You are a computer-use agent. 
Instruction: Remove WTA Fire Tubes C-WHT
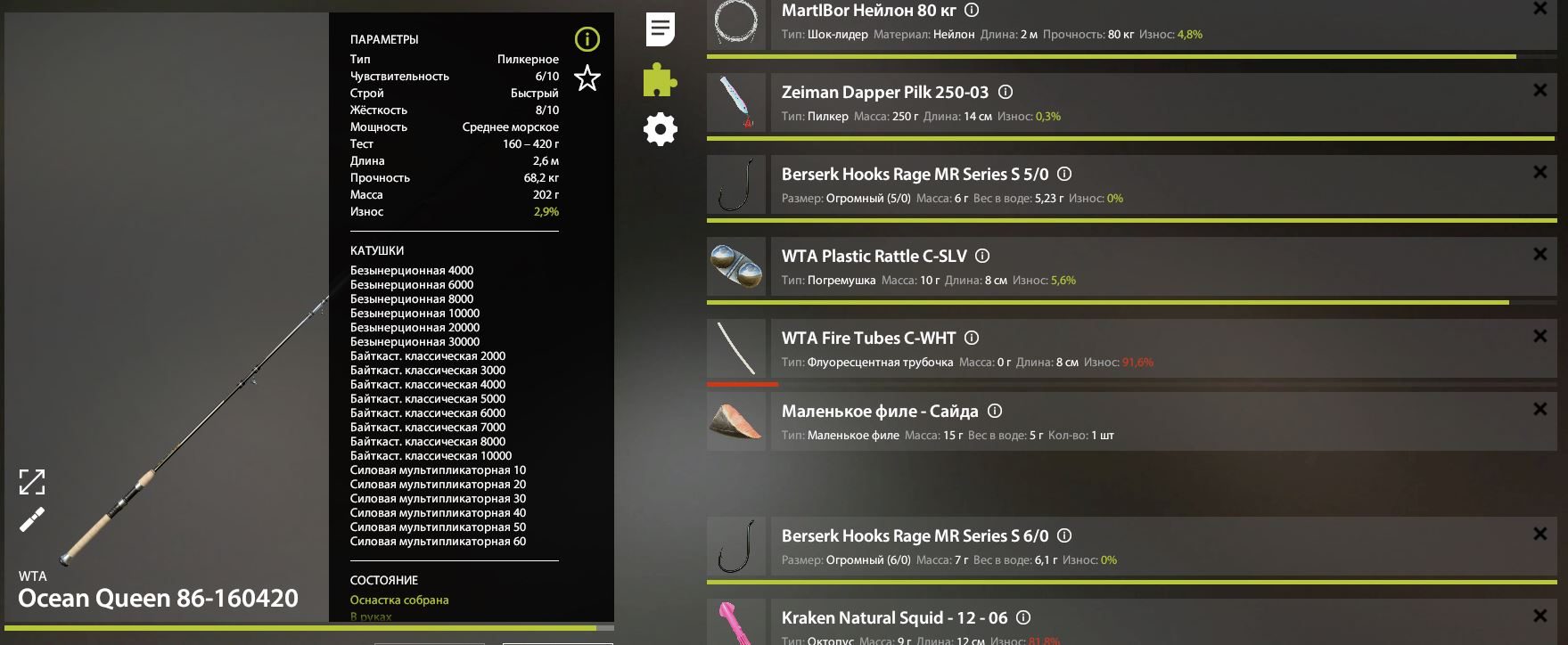[x=1539, y=336]
